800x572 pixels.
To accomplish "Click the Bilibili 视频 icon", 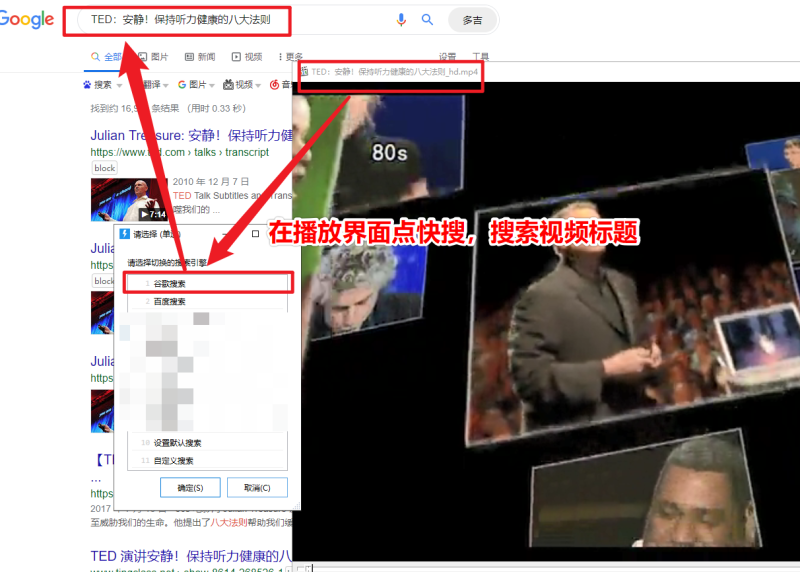I will point(228,85).
